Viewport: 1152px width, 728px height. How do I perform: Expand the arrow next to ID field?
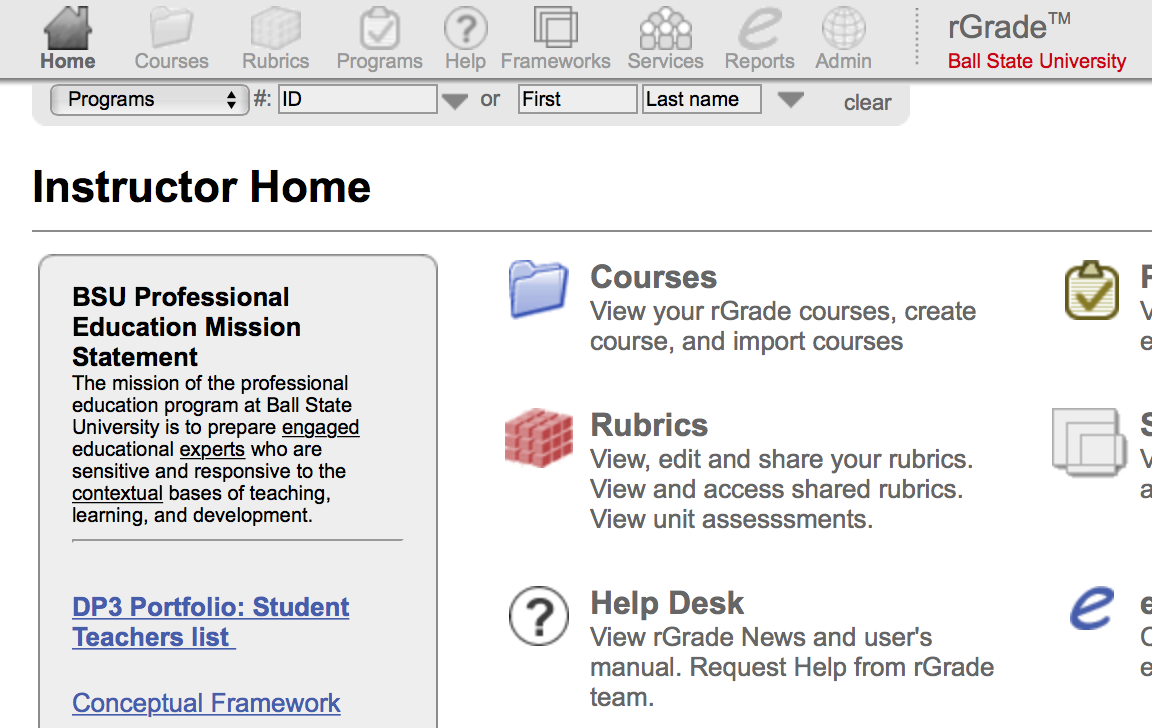pos(455,101)
